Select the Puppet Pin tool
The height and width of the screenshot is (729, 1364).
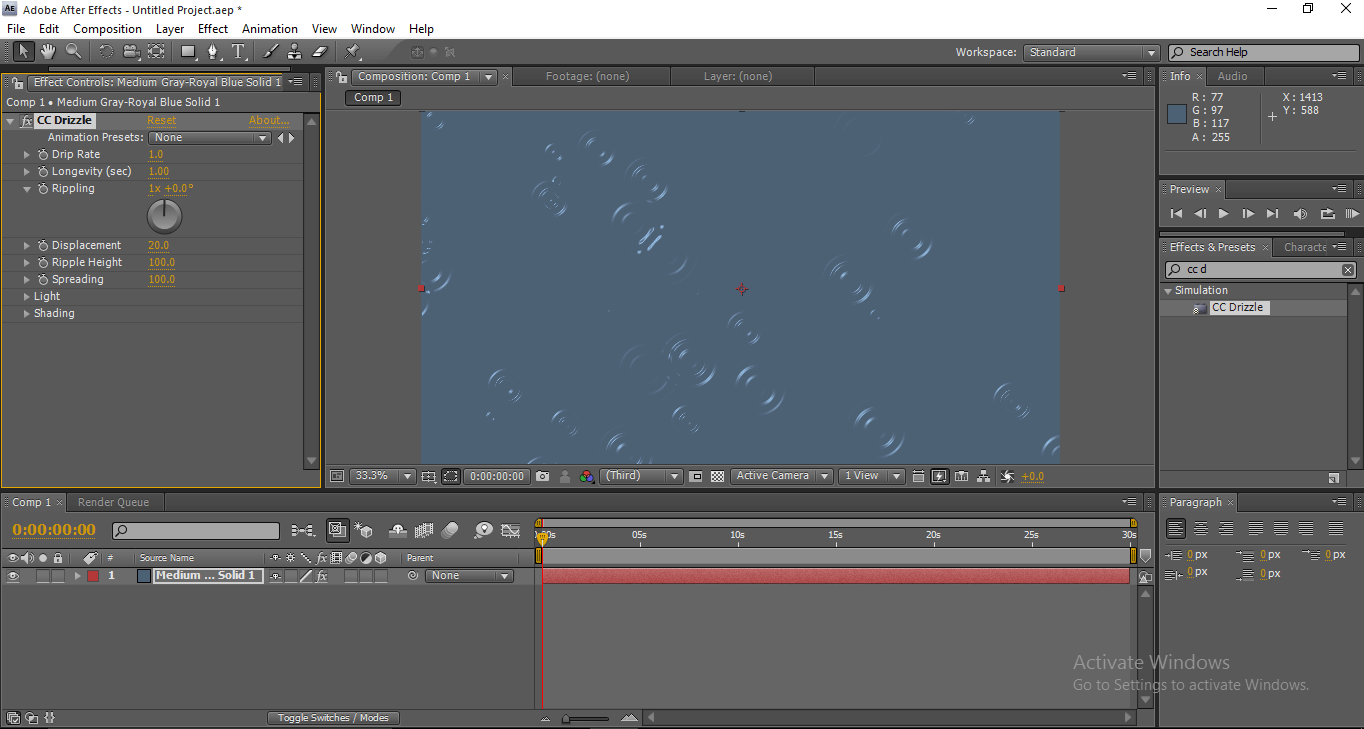(353, 51)
